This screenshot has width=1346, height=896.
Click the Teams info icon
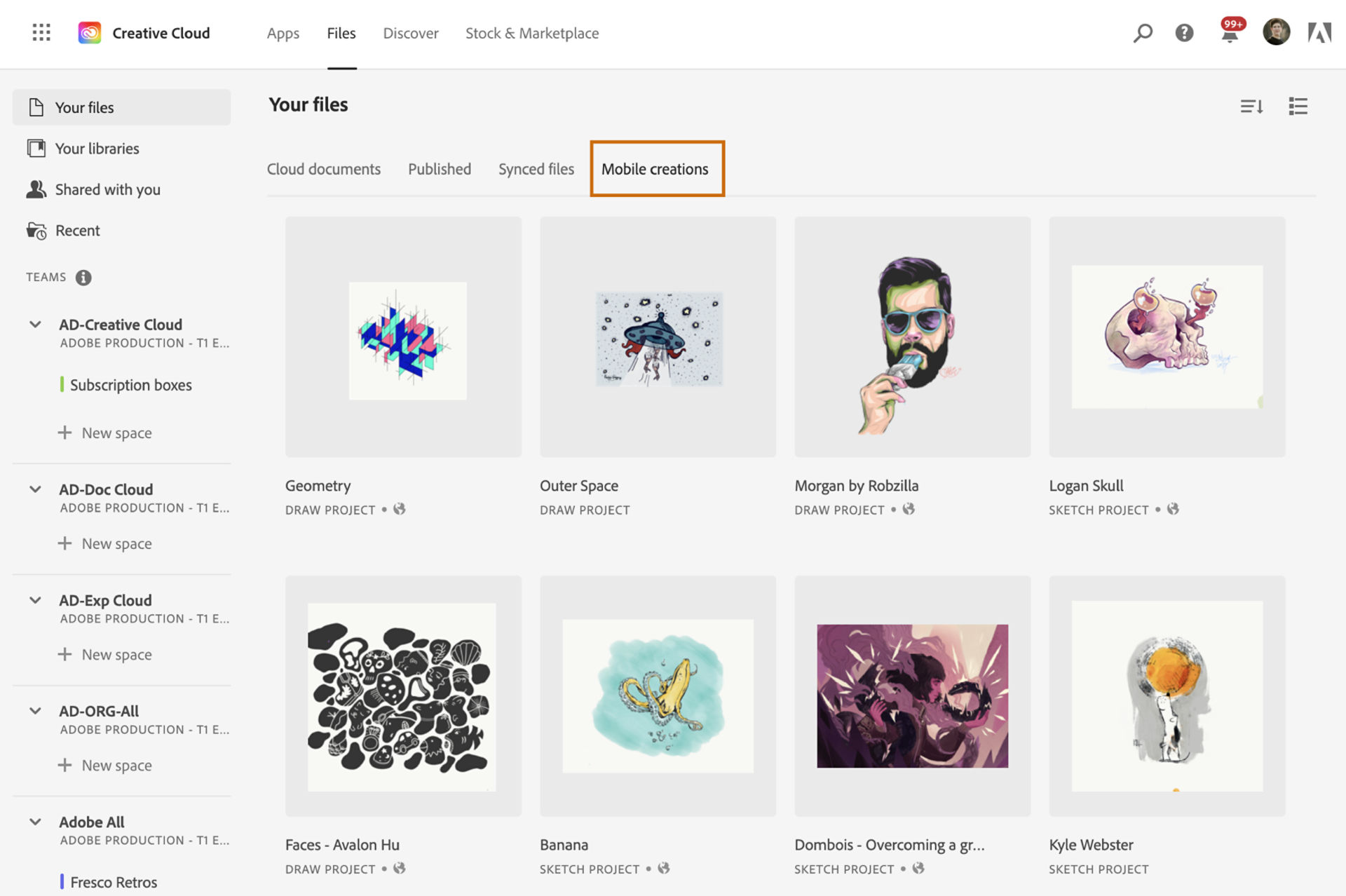pyautogui.click(x=83, y=277)
